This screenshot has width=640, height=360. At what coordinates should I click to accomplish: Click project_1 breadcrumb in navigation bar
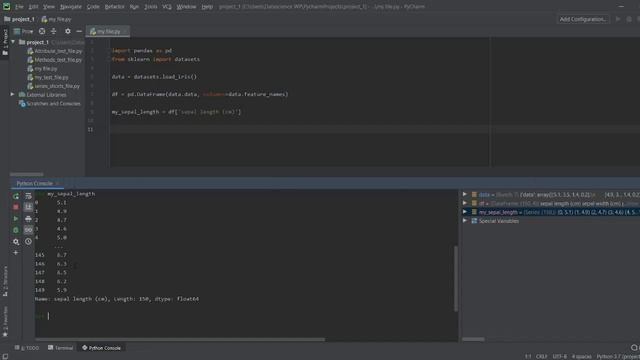click(19, 19)
